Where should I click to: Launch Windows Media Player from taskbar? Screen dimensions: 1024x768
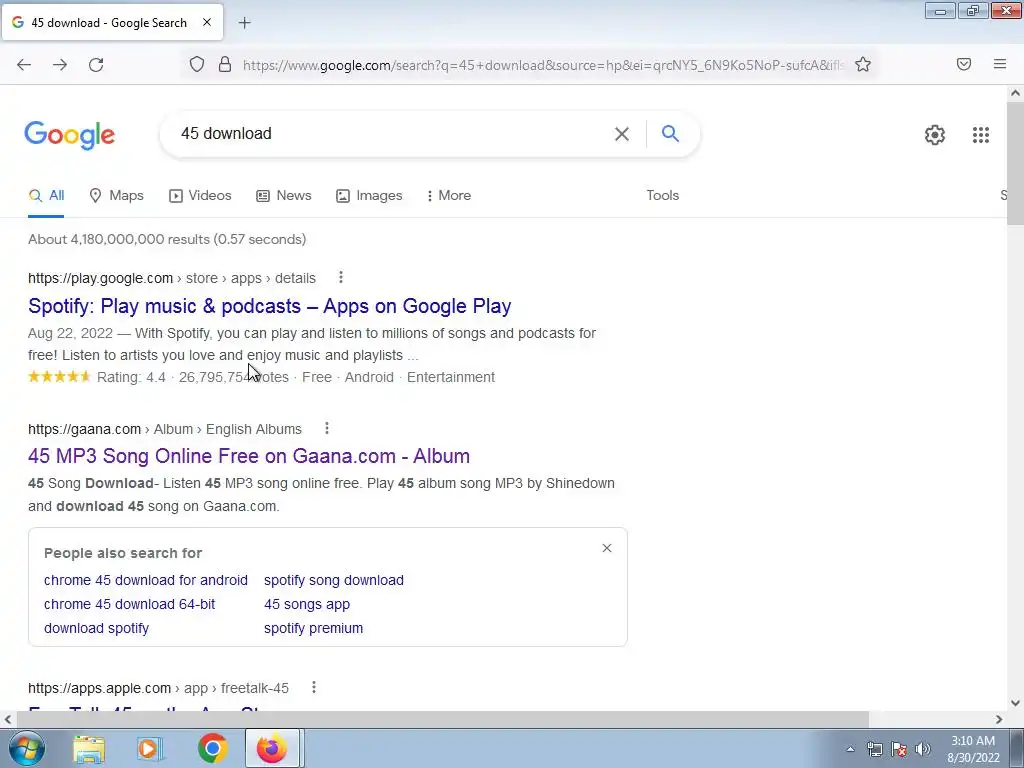click(150, 748)
